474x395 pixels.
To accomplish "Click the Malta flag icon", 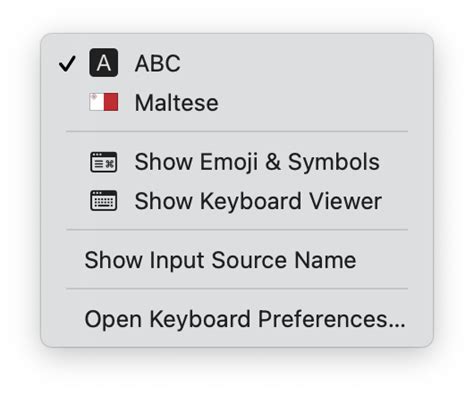I will 103,102.
